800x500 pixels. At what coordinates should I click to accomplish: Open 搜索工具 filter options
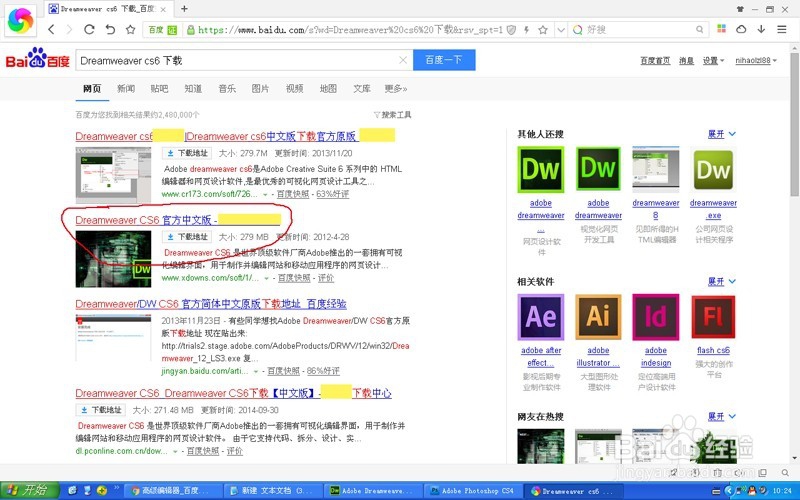coord(392,115)
